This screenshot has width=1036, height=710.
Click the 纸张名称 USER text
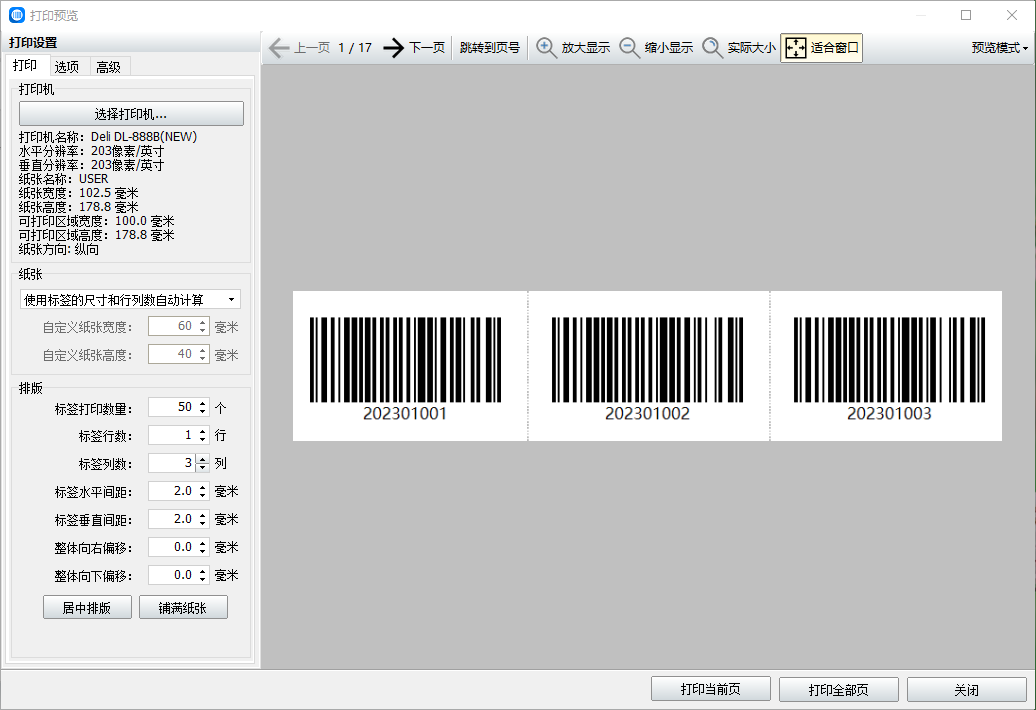63,179
